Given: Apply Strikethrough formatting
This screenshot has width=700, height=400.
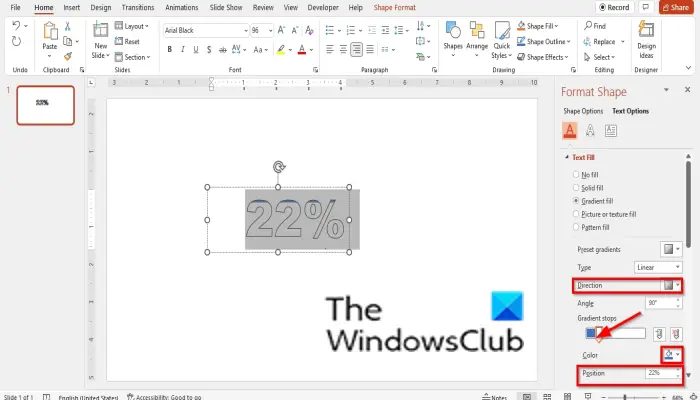Looking at the screenshot, I should pyautogui.click(x=222, y=50).
